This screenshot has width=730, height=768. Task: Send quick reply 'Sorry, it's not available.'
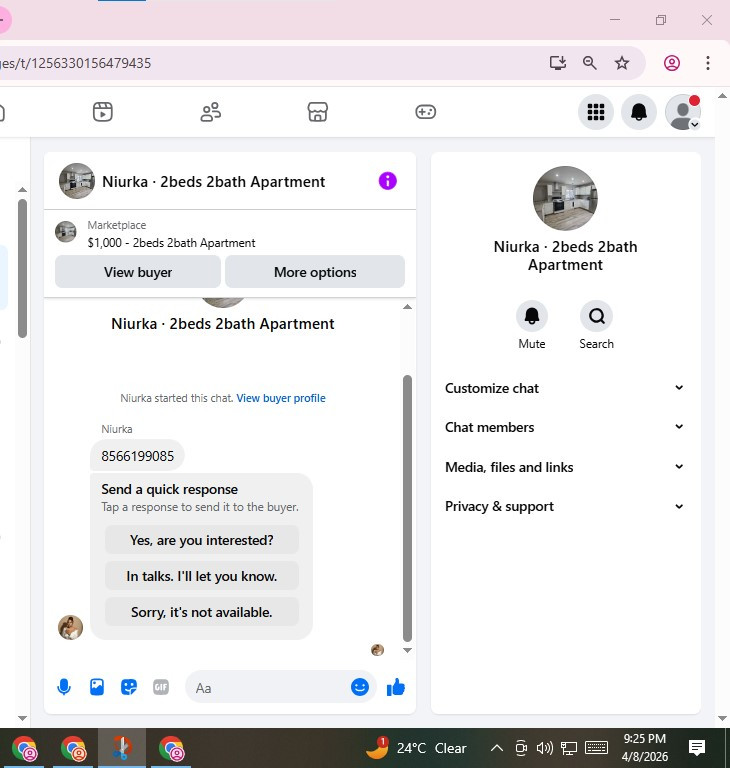pos(201,612)
